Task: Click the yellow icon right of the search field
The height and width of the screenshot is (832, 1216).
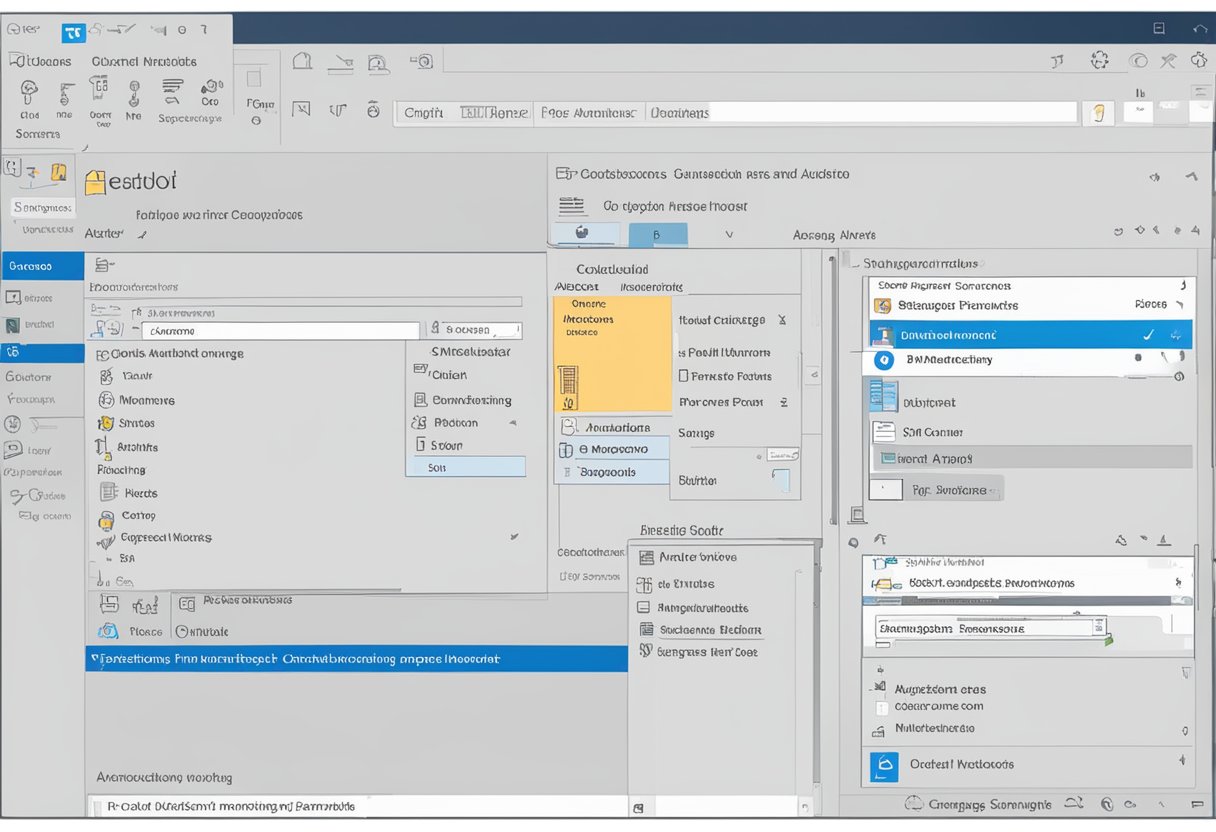Action: coord(1099,113)
